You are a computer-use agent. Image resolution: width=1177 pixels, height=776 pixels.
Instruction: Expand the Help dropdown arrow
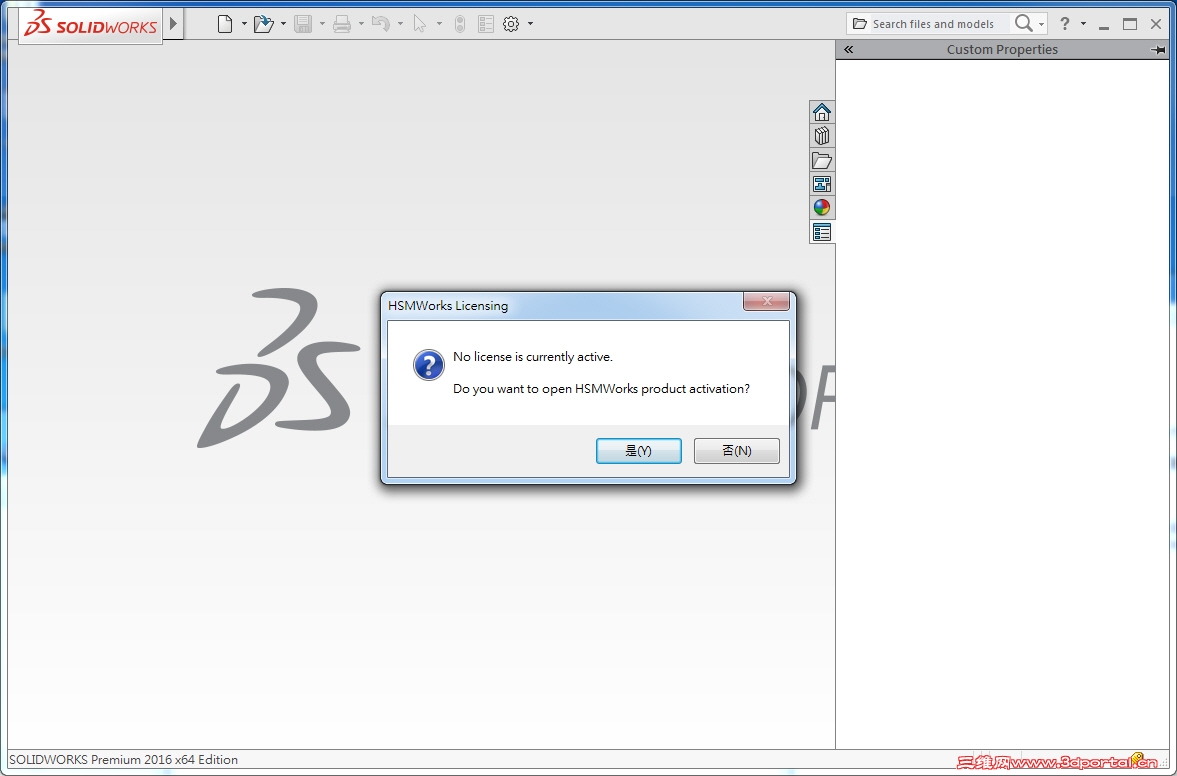(1083, 24)
